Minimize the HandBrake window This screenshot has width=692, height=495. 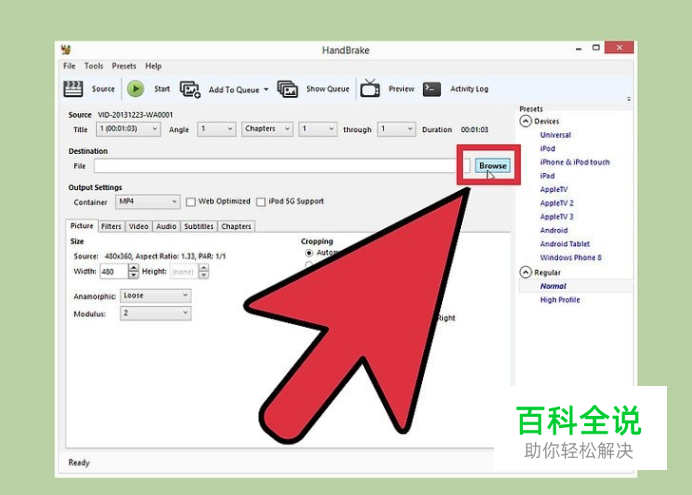coord(579,49)
